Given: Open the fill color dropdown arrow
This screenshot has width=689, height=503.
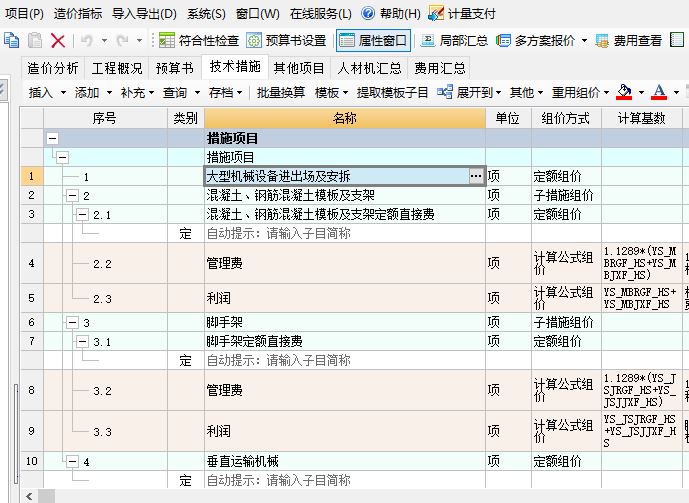Looking at the screenshot, I should click(642, 93).
